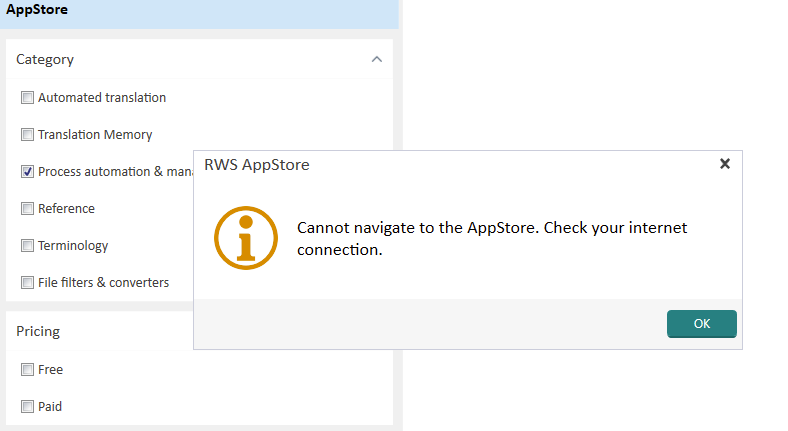Check the Free pricing option

pyautogui.click(x=27, y=370)
